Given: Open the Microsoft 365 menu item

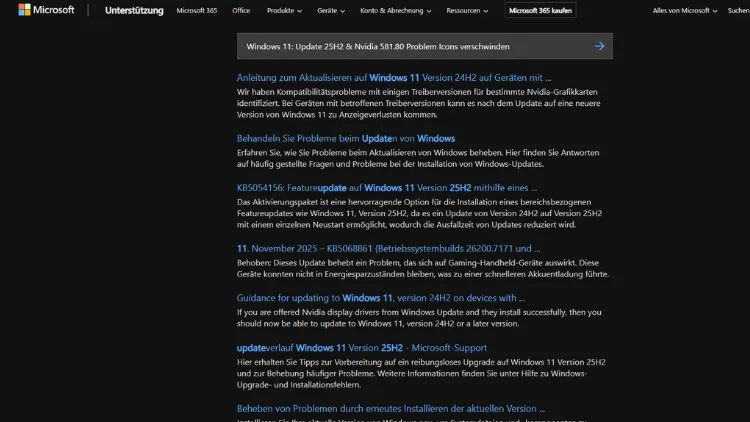Looking at the screenshot, I should click(x=197, y=11).
